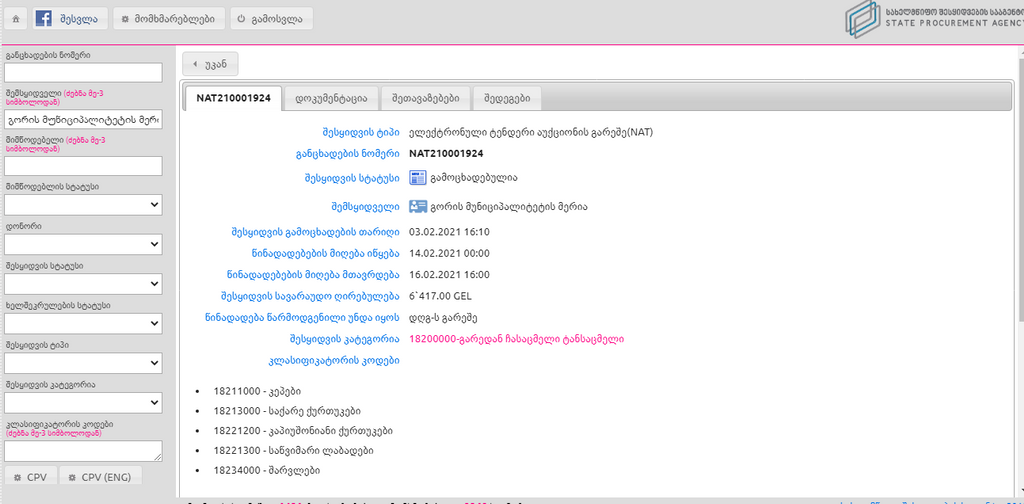Click the purchaser card icon beside გორის მუნიციპალიტეტის მერია
This screenshot has height=504, width=1024.
pos(418,207)
